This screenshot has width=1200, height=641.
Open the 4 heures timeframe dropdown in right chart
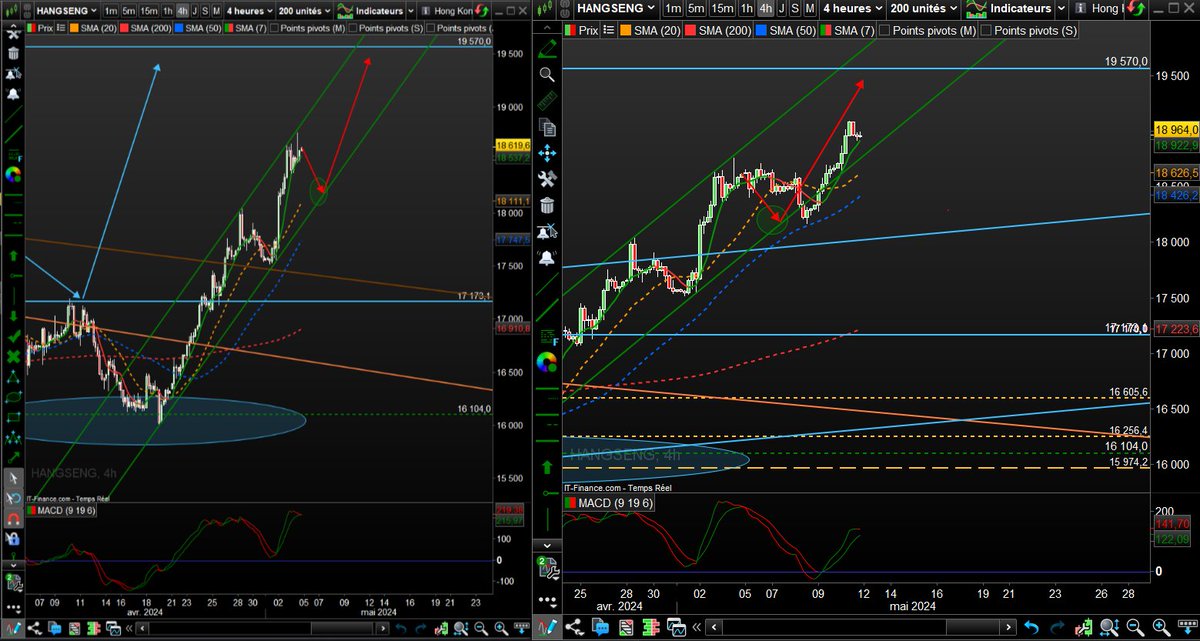[853, 8]
